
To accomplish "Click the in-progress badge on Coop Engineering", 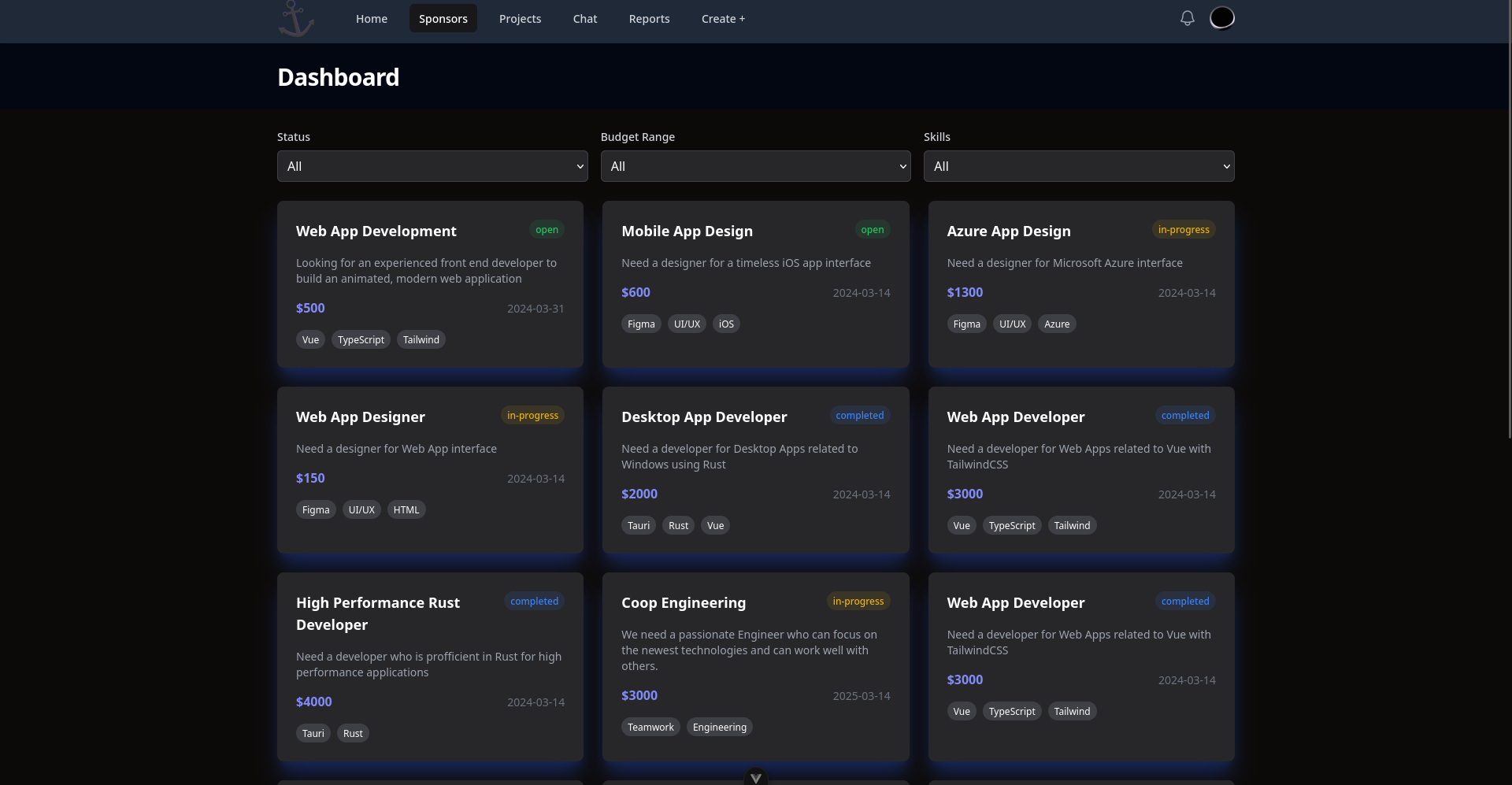I will 858,602.
